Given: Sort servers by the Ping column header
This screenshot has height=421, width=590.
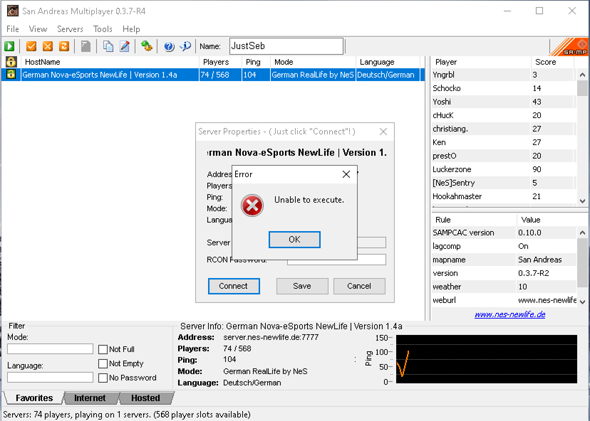Looking at the screenshot, I should click(x=256, y=62).
